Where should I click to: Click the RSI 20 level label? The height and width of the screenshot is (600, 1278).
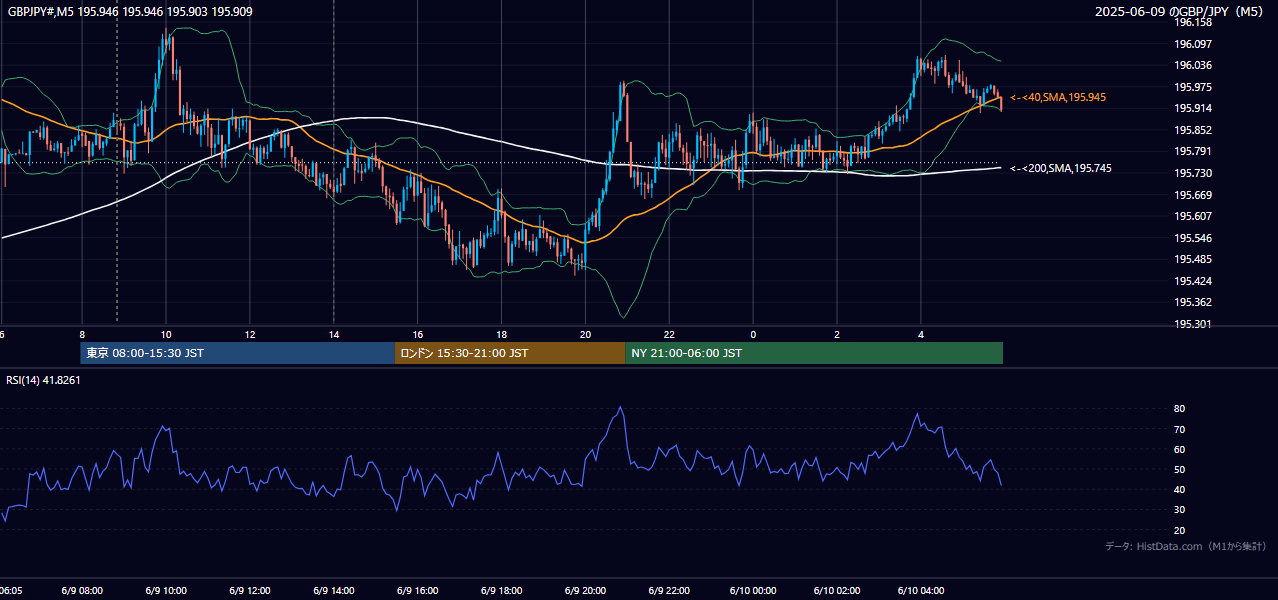pos(1180,530)
